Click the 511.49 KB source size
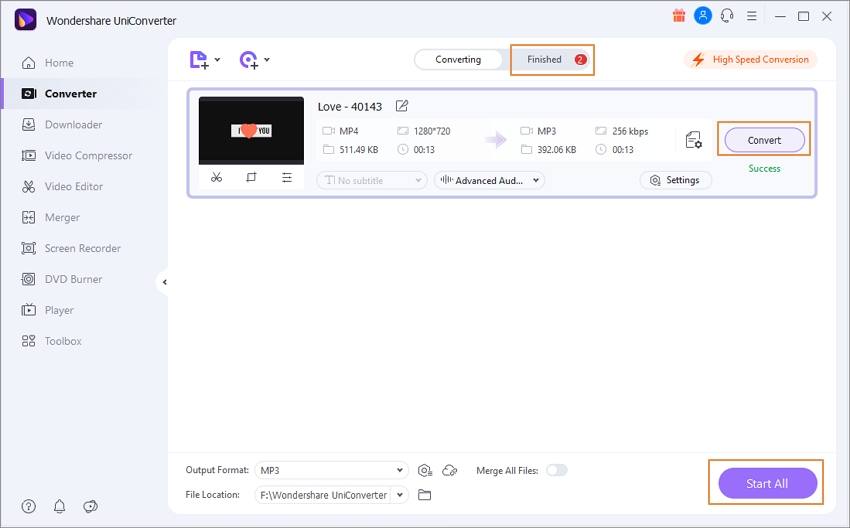The width and height of the screenshot is (850, 528). (358, 150)
